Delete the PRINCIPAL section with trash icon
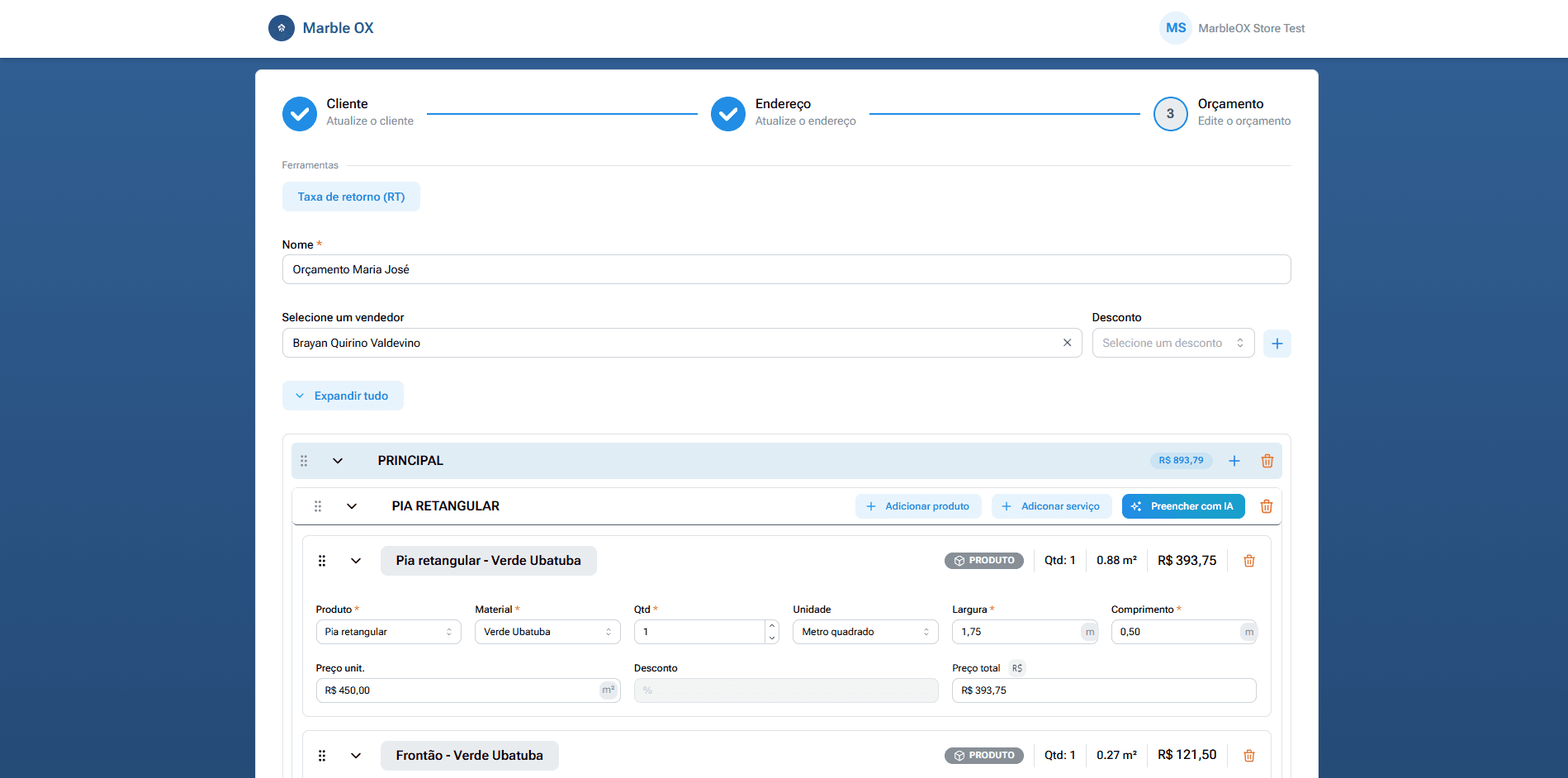1568x778 pixels. (1267, 461)
